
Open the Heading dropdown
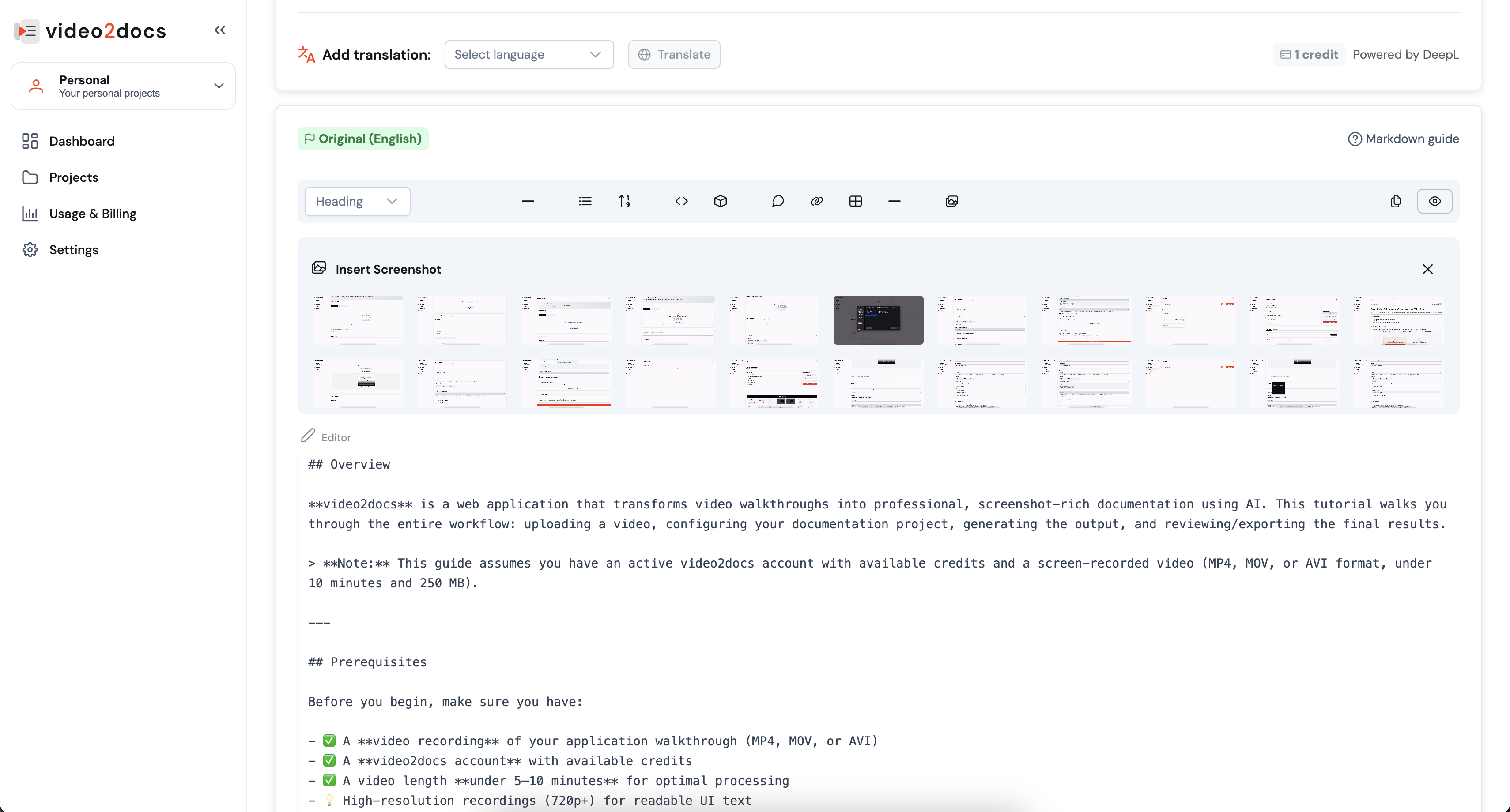point(357,202)
